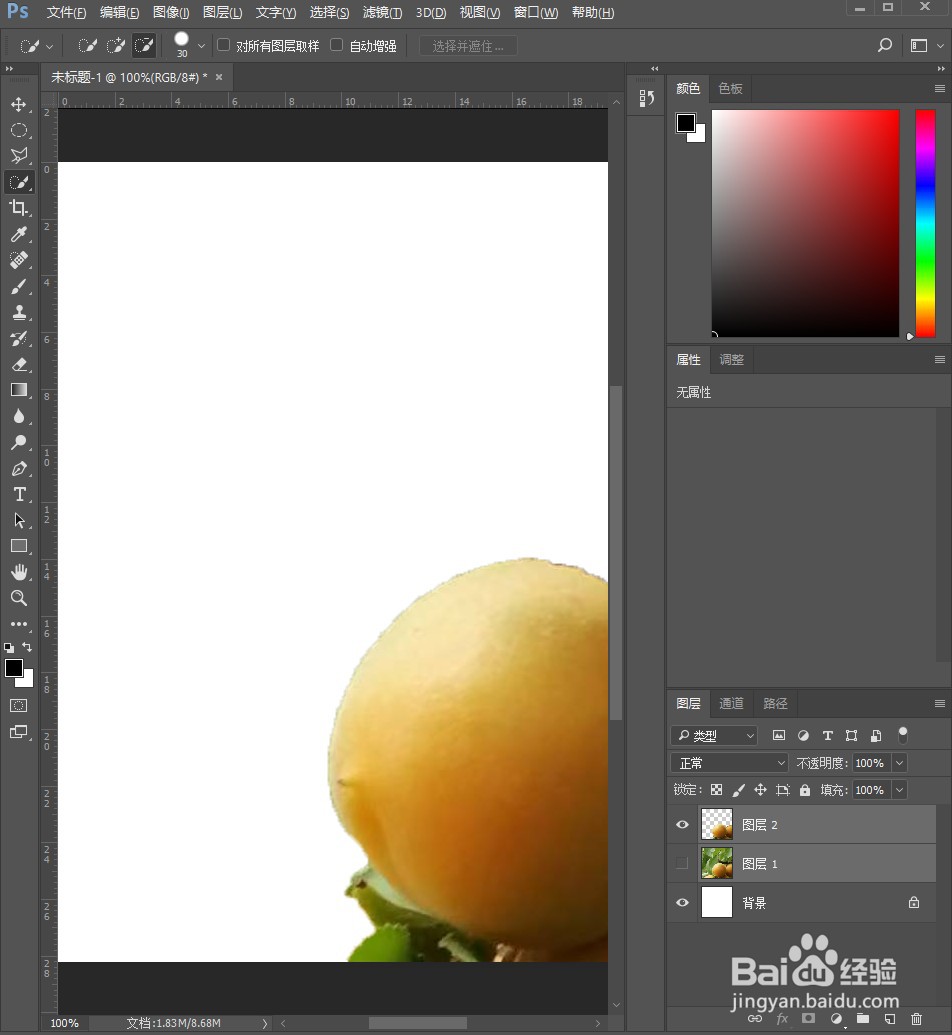Select the Eraser tool
Image resolution: width=952 pixels, height=1035 pixels.
(20, 364)
